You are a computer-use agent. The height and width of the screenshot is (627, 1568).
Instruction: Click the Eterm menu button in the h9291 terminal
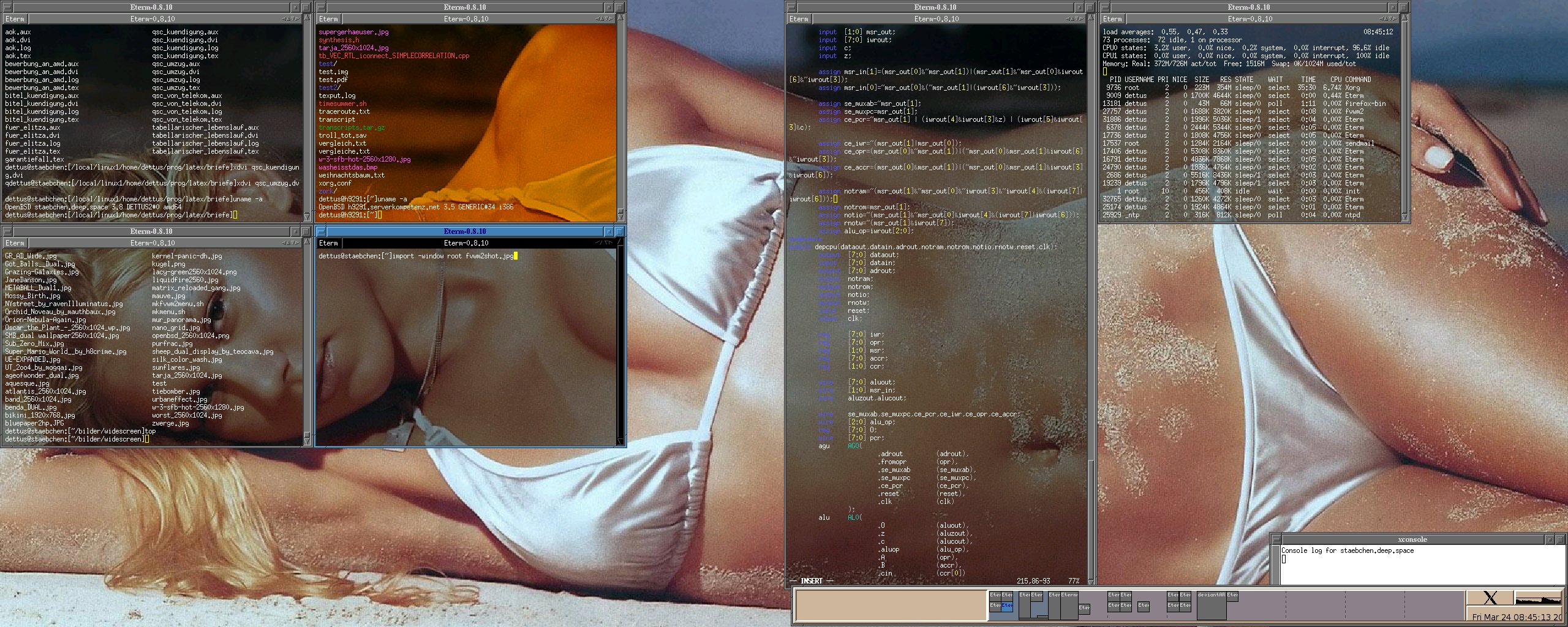[328, 19]
